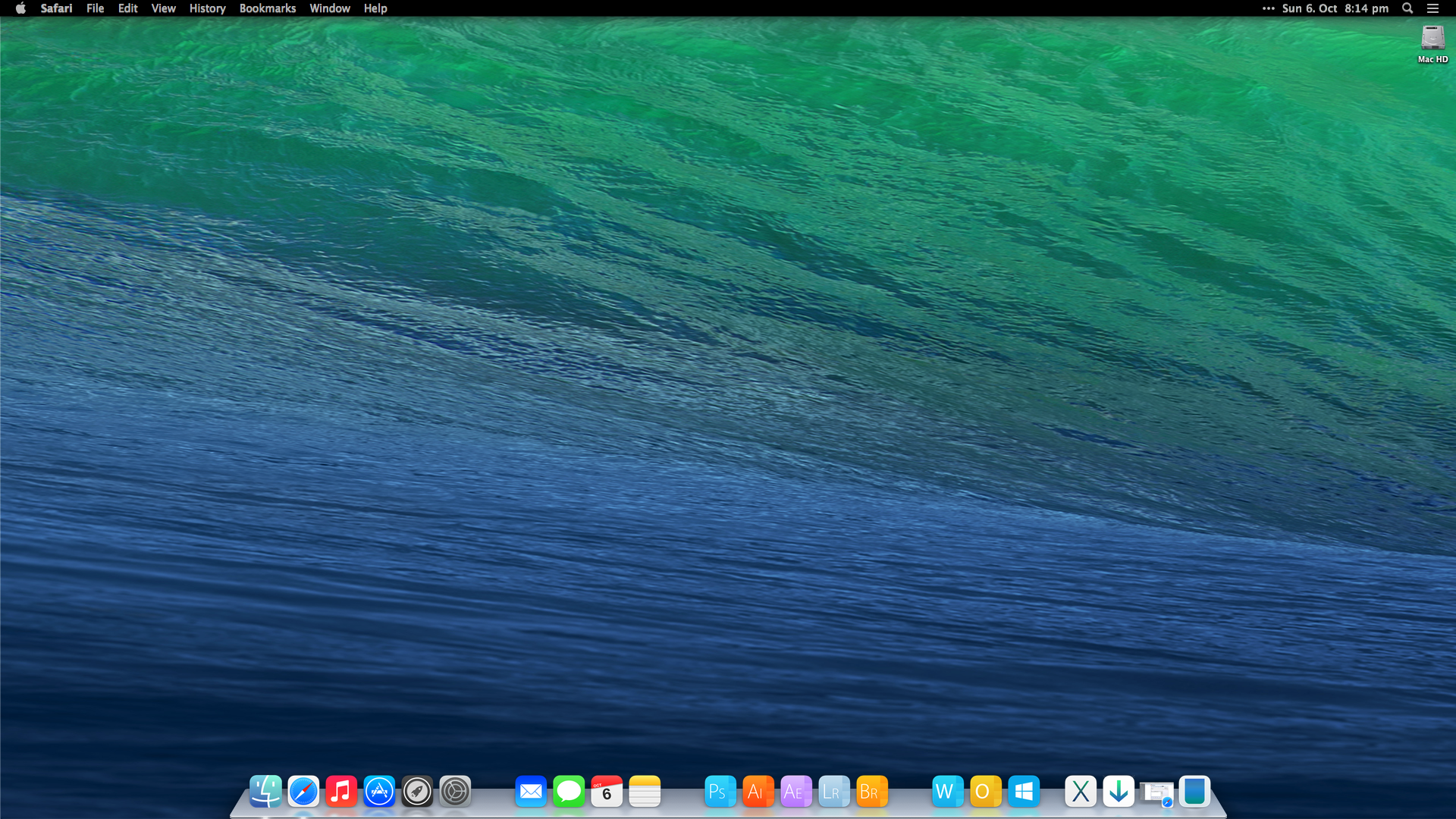Launch Adobe Bridge from the dock

(871, 792)
